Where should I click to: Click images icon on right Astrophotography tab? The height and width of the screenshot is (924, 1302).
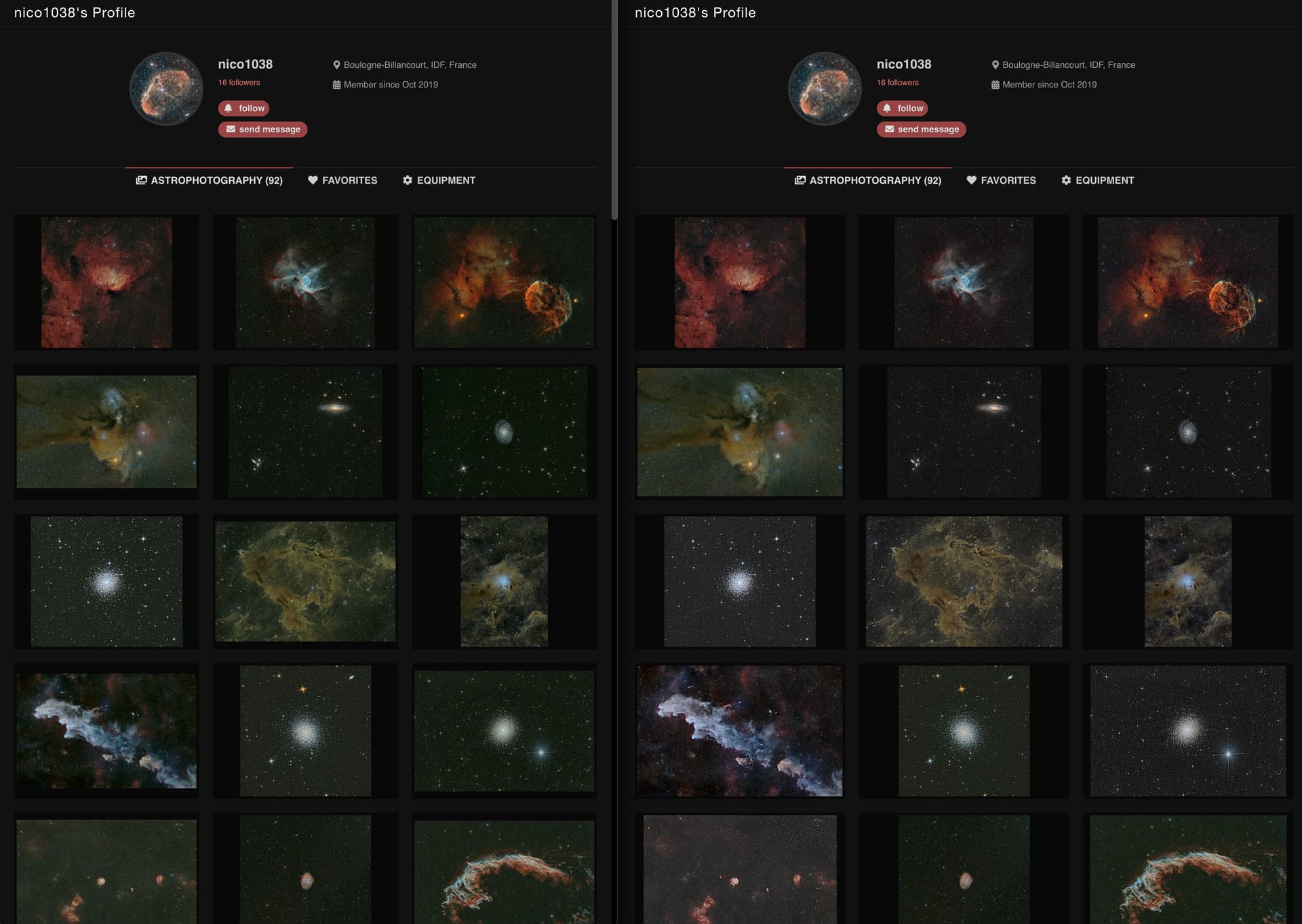800,180
